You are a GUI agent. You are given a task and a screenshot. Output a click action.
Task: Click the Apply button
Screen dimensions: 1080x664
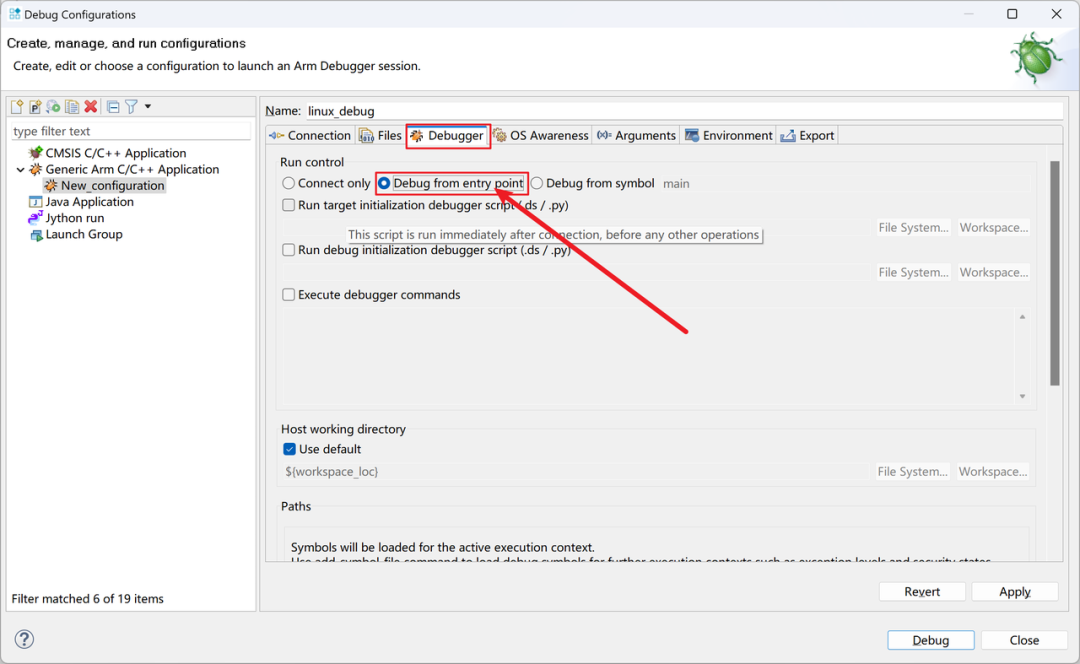pos(1014,592)
